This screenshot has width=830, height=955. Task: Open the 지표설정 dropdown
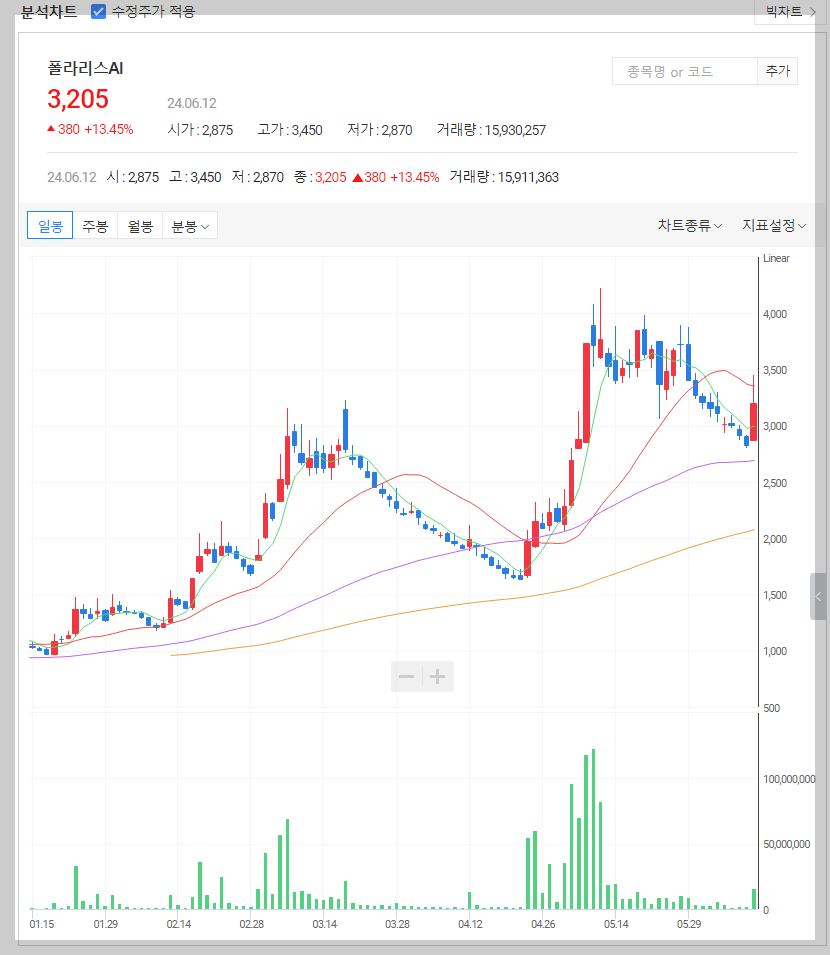click(x=774, y=226)
